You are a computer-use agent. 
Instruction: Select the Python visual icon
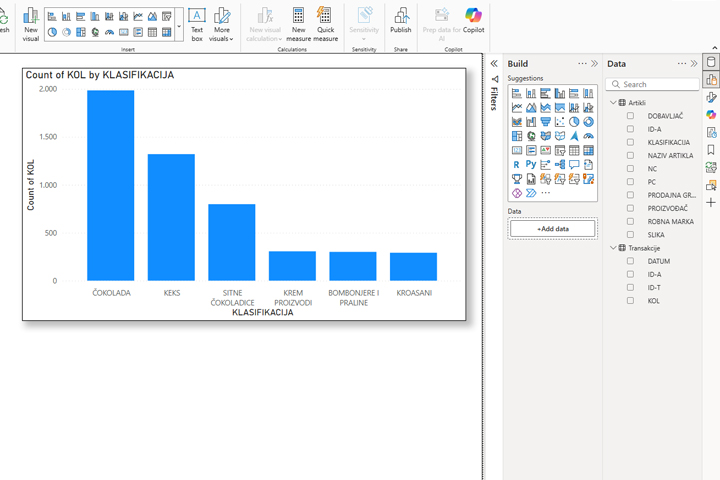(x=531, y=165)
